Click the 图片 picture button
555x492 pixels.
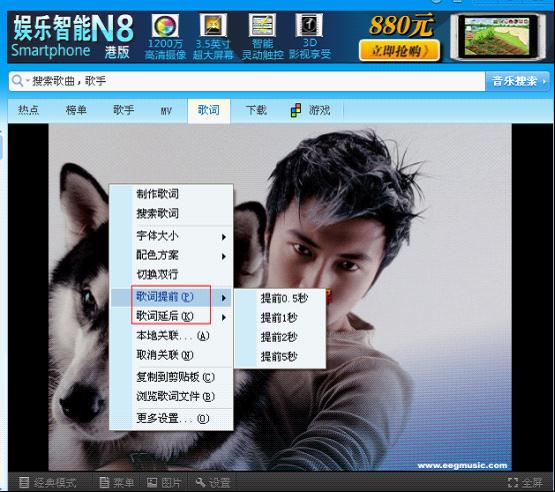tap(164, 482)
